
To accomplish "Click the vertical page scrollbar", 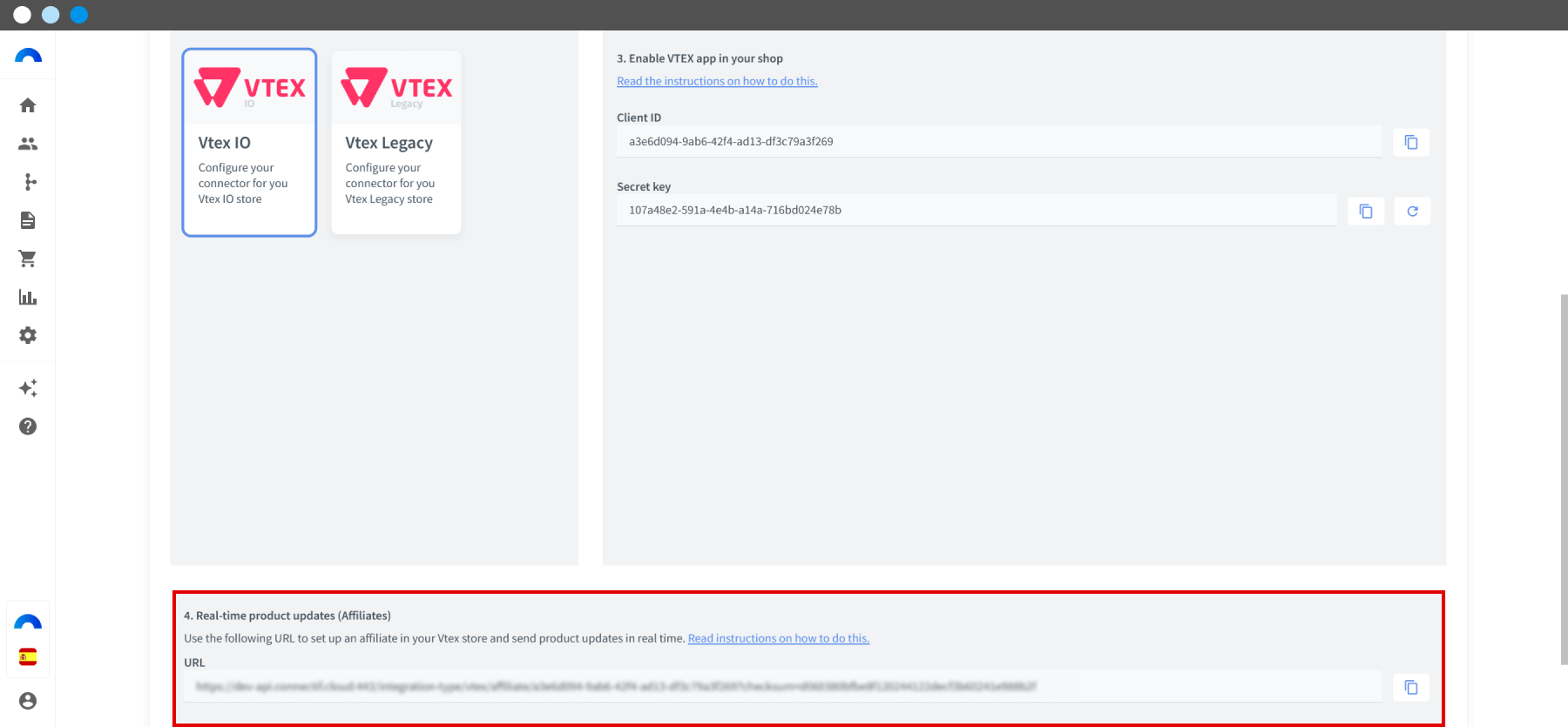I will [1564, 480].
